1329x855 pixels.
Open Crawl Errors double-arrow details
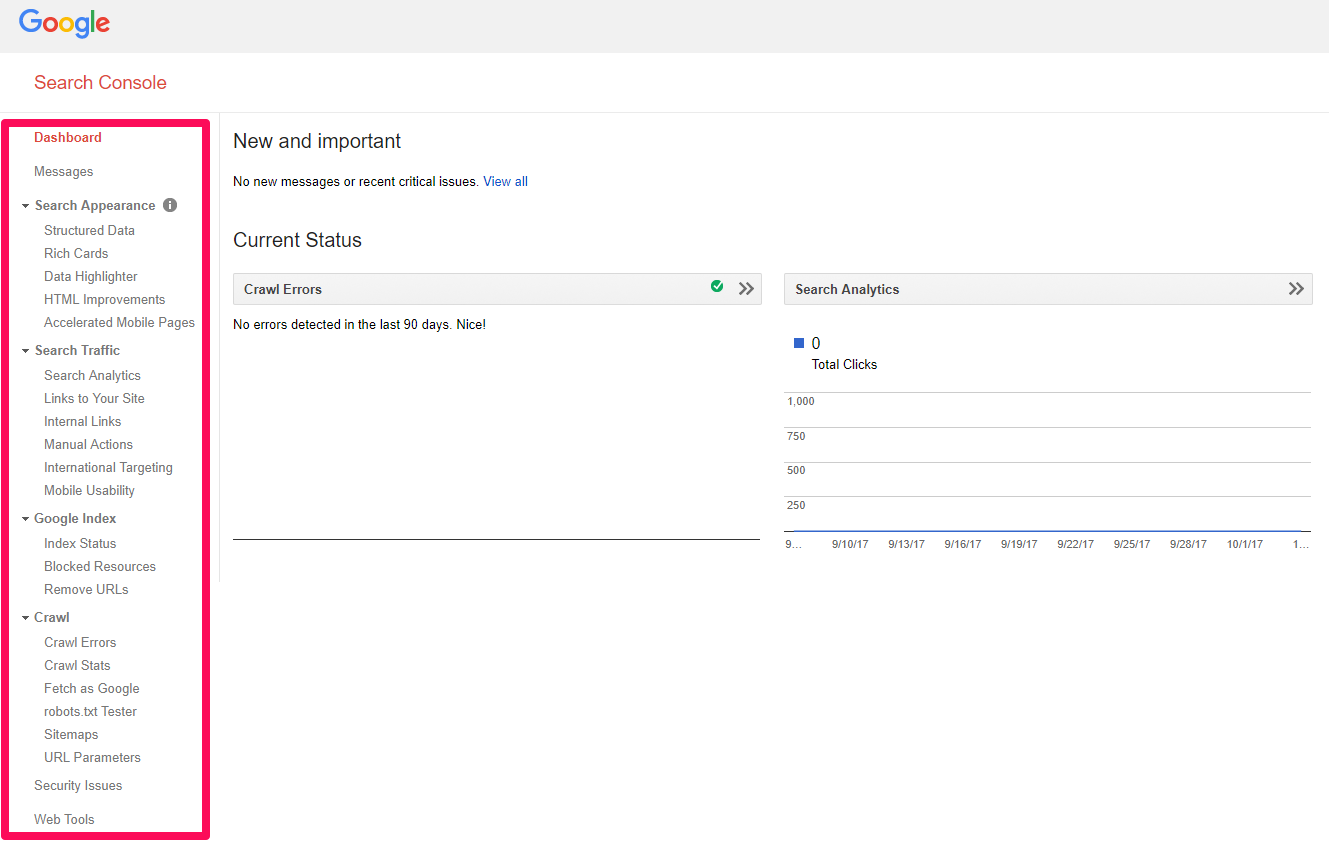coord(746,289)
